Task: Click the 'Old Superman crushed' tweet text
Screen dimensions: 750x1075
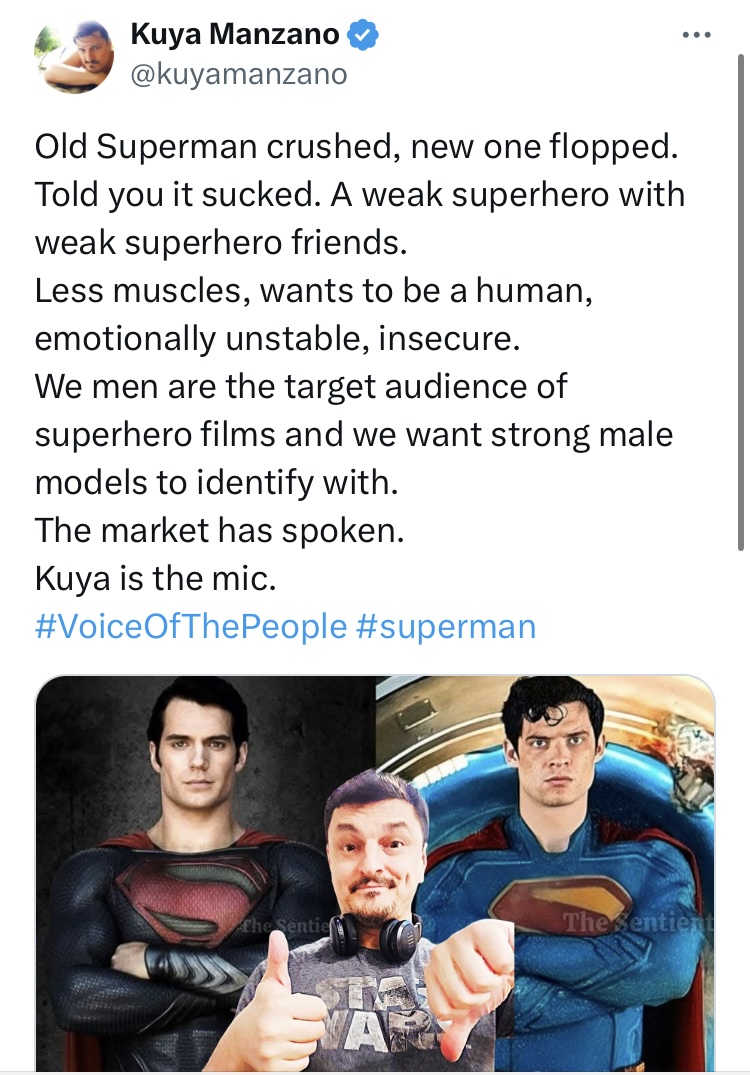Action: (215, 146)
